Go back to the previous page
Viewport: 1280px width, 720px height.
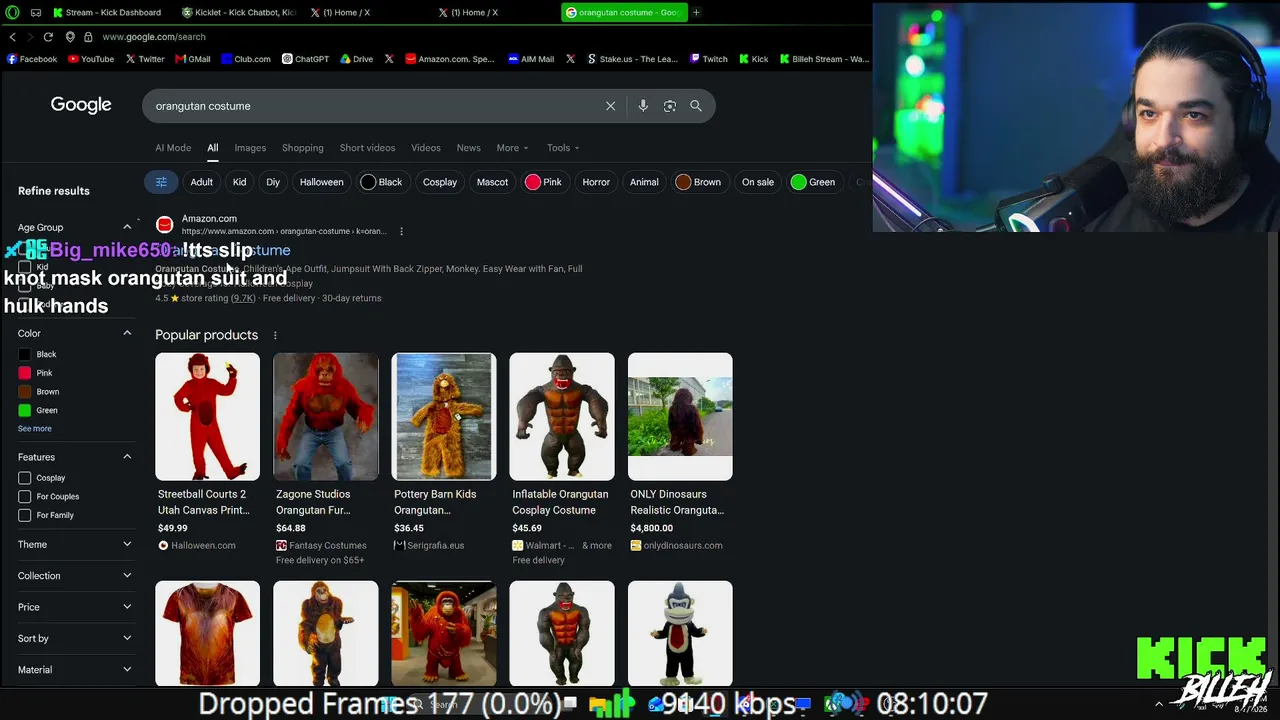pyautogui.click(x=12, y=37)
